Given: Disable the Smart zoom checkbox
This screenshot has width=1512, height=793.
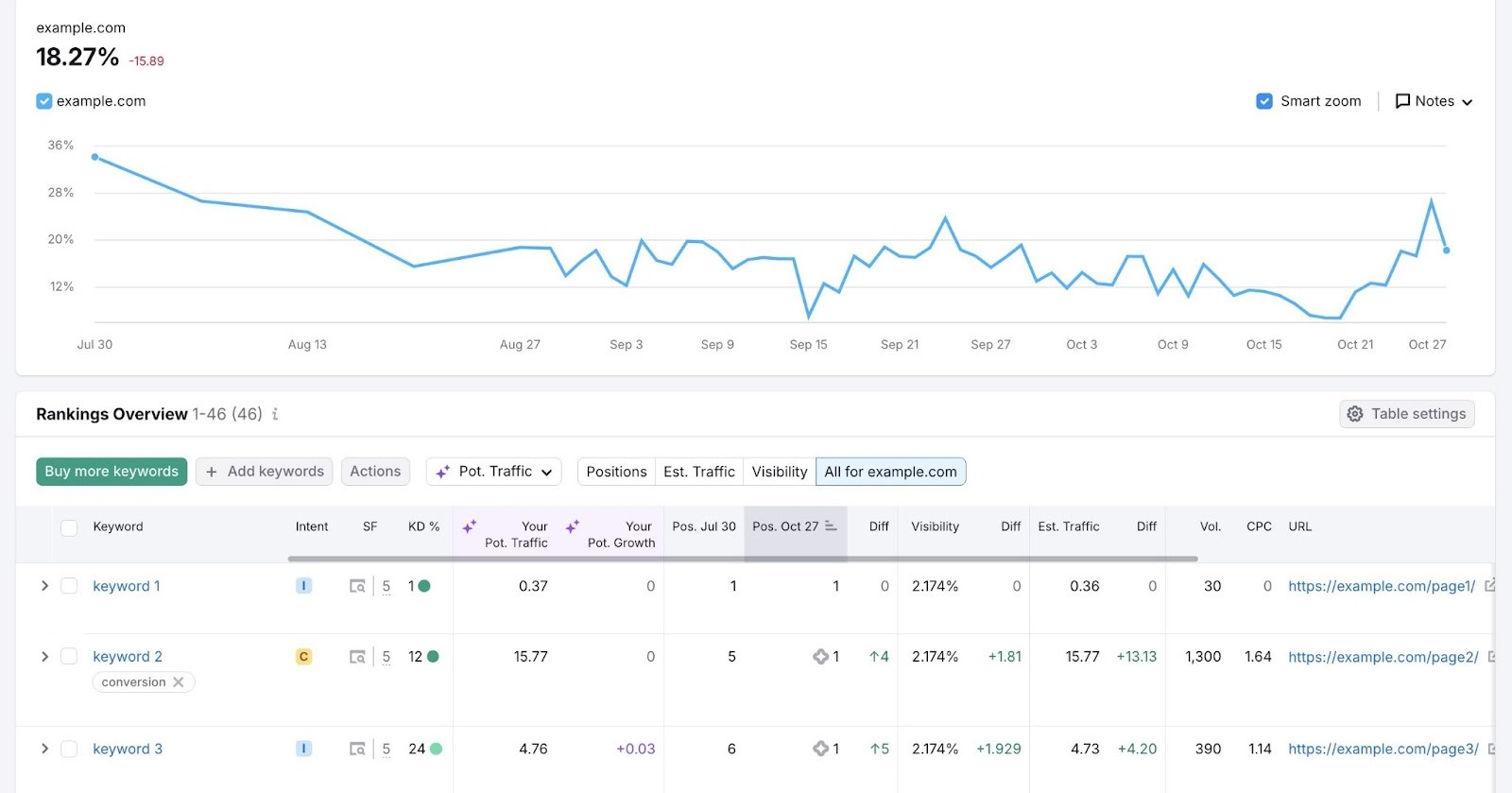Looking at the screenshot, I should 1264,101.
